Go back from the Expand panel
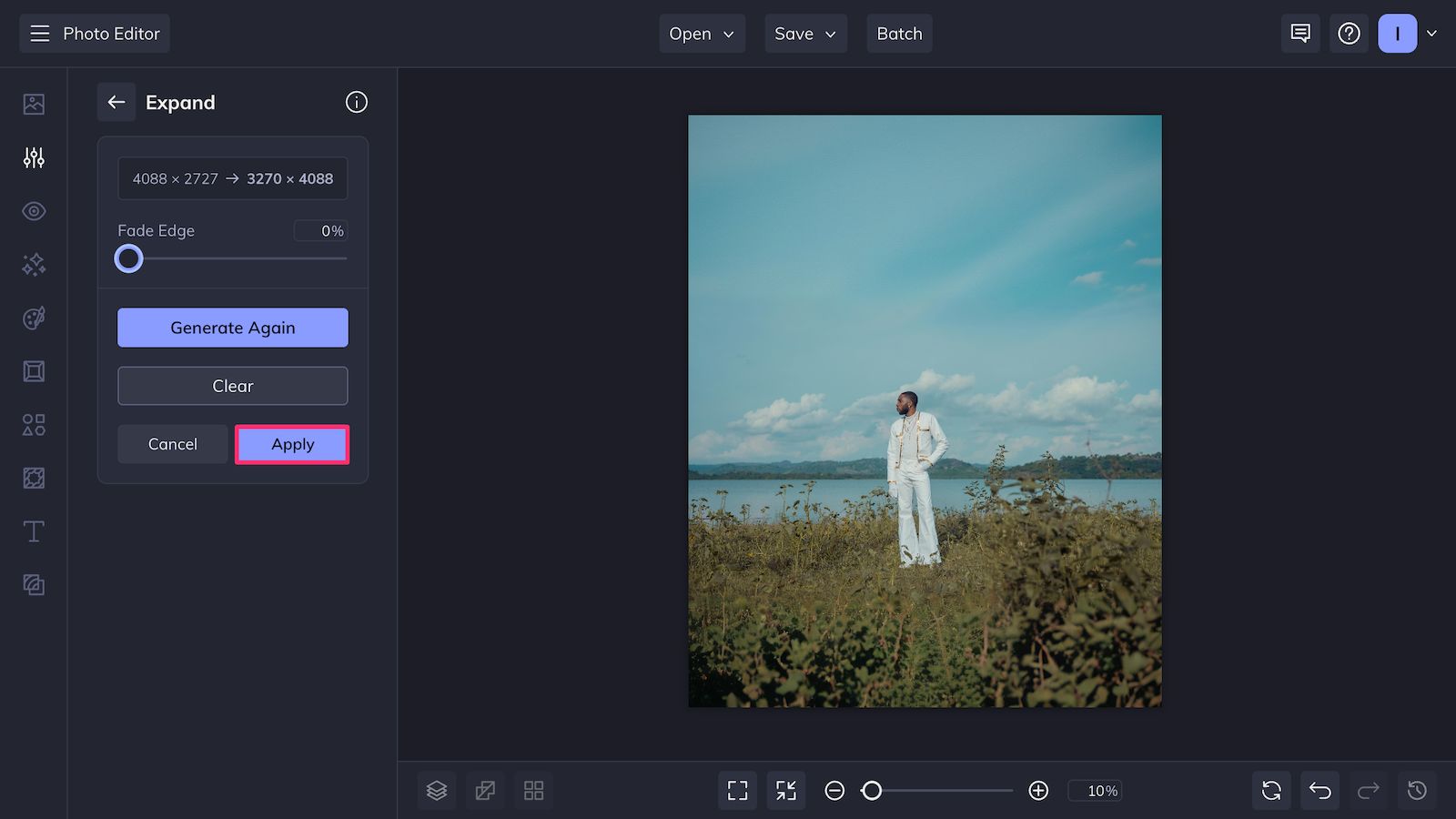Screen dimensions: 1456x819 (x=116, y=102)
